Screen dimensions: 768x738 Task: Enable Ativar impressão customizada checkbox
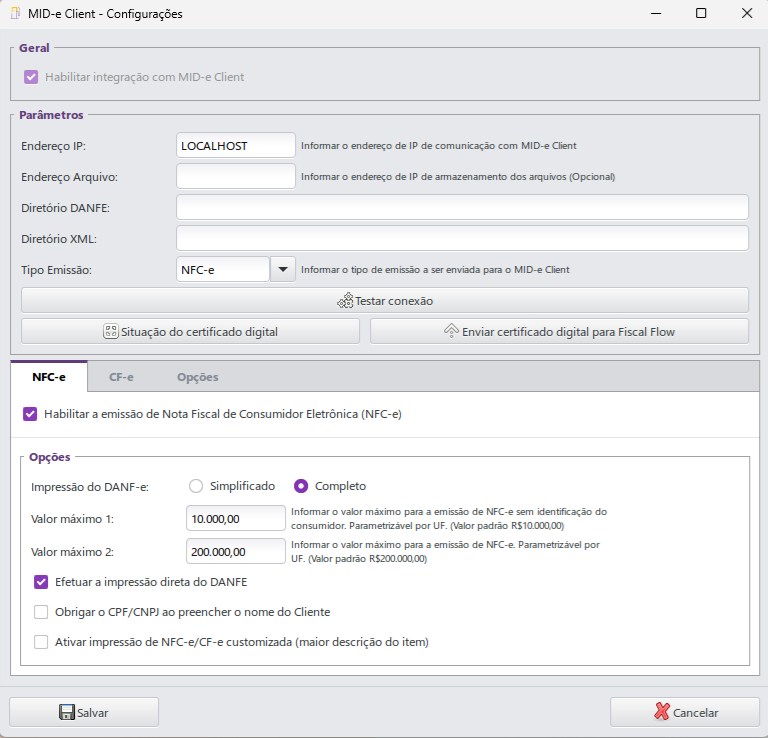[x=41, y=642]
